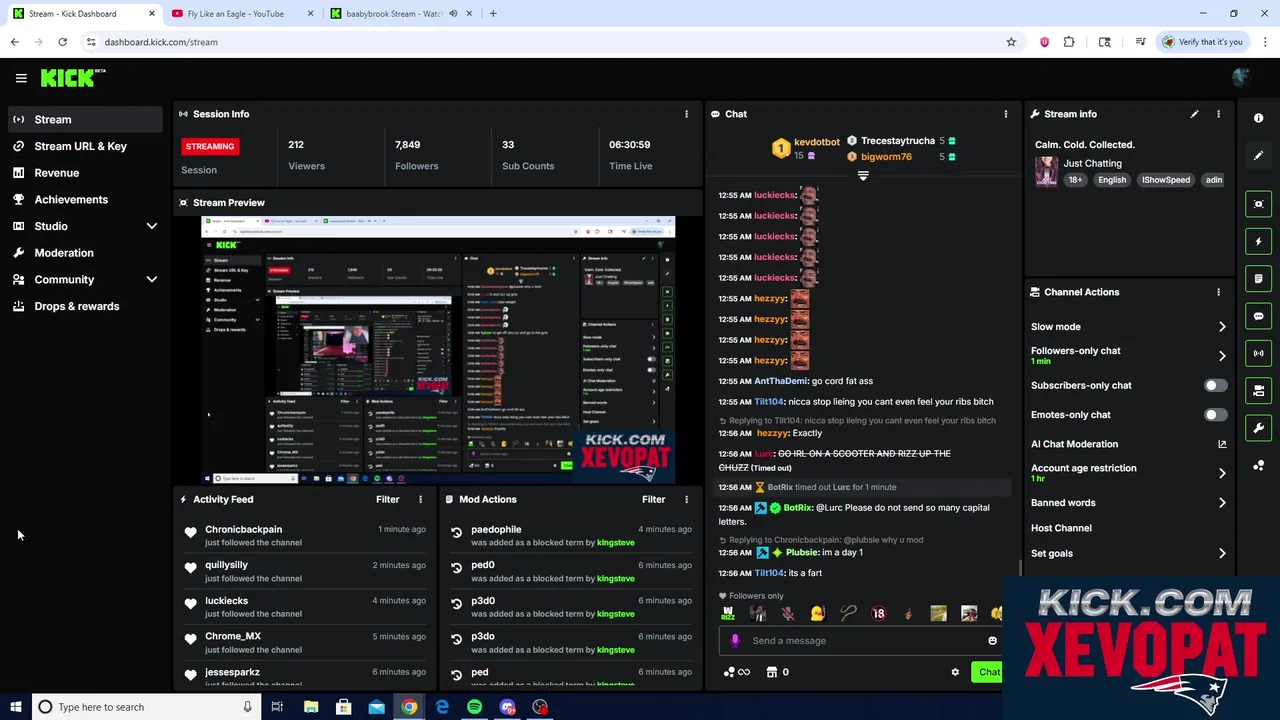Filter the Mod Actions list
The width and height of the screenshot is (1280, 720).
653,499
